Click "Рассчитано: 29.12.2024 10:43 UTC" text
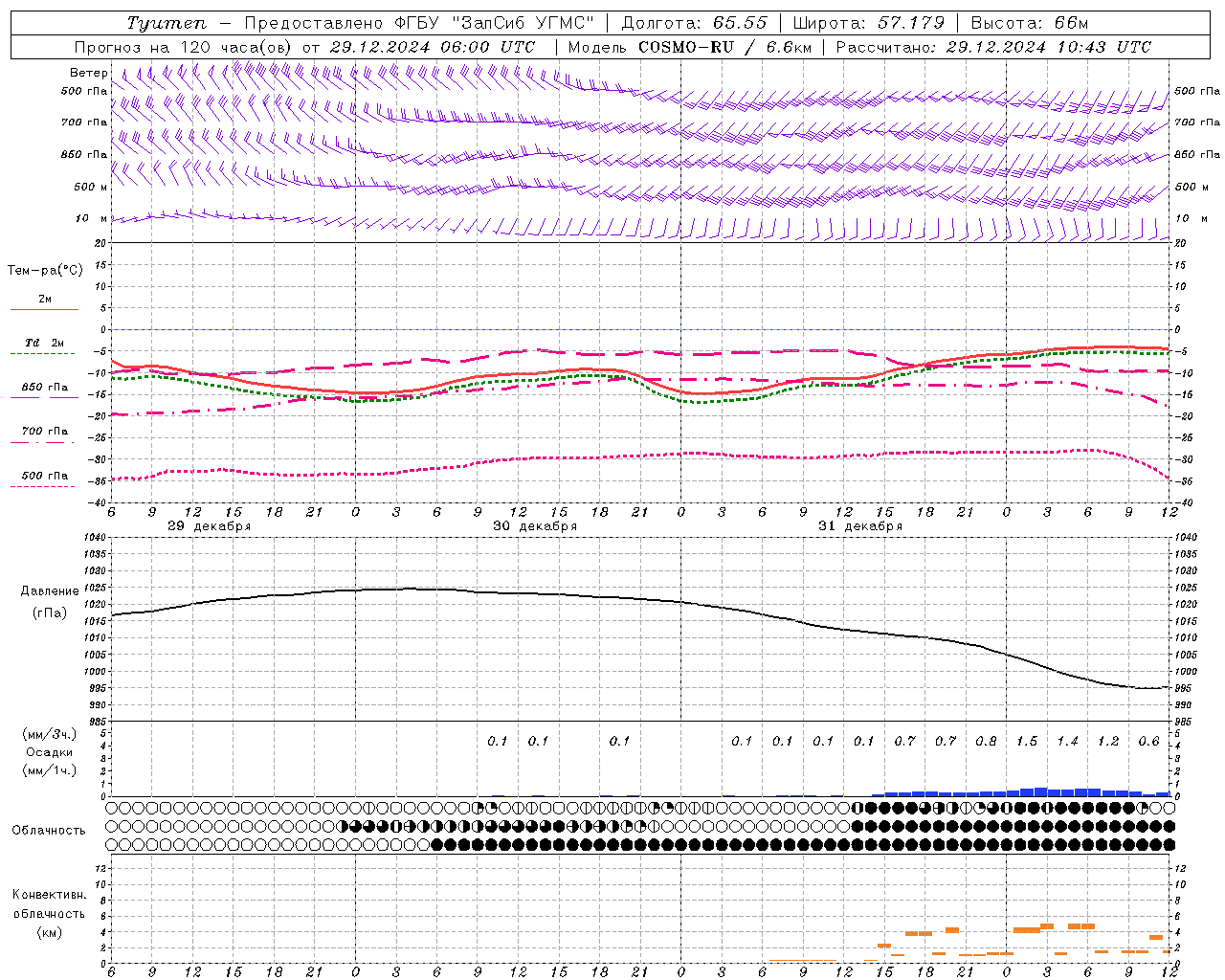 click(993, 47)
